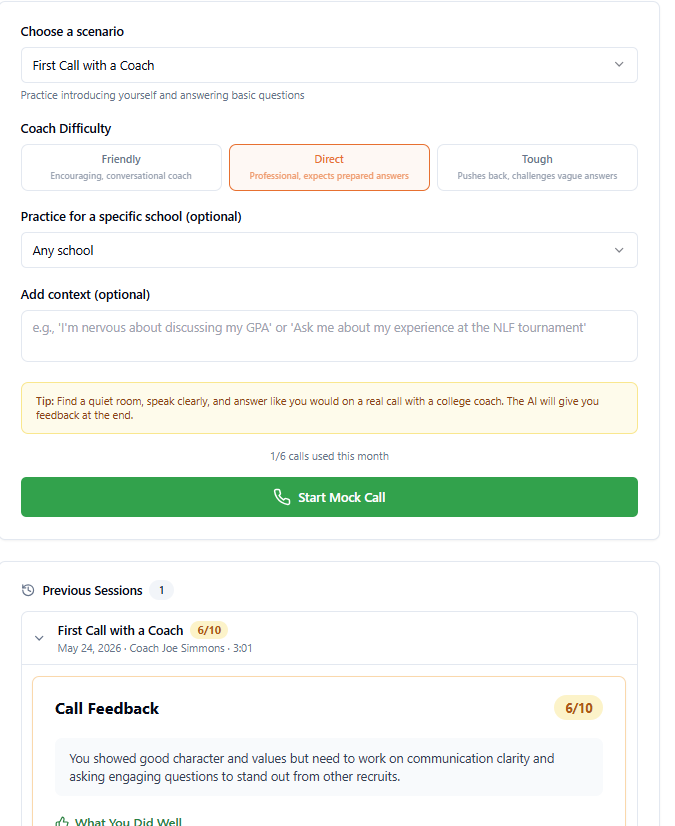Click the chevron arrow in Any school dropdown

[x=619, y=250]
